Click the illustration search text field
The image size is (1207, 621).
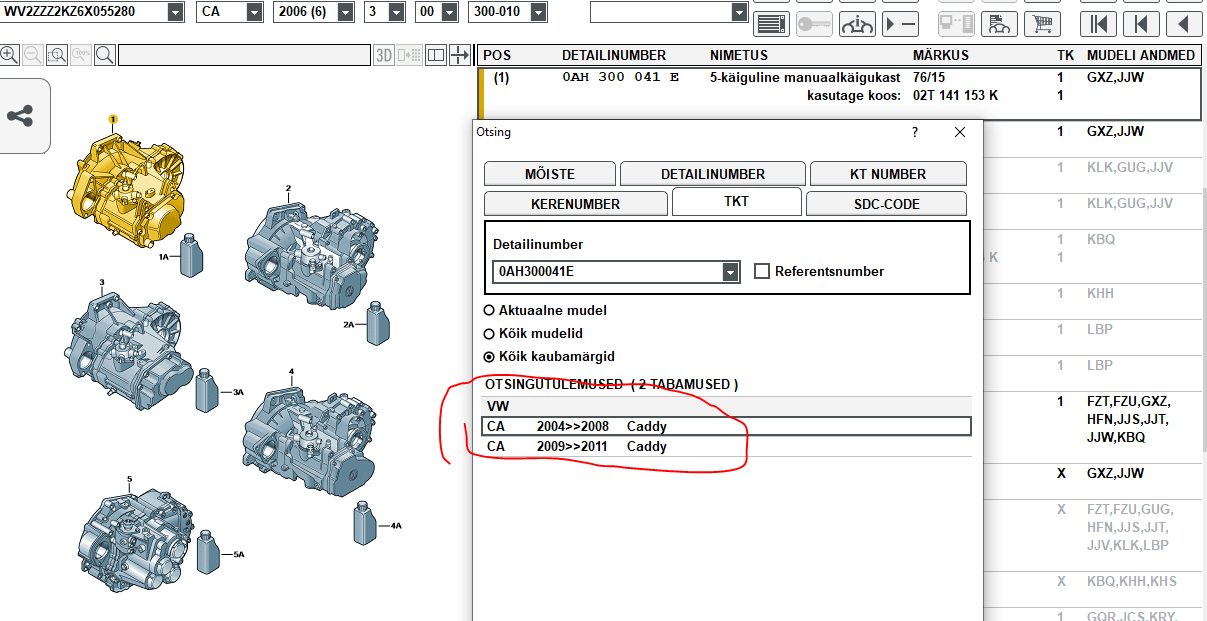click(244, 55)
